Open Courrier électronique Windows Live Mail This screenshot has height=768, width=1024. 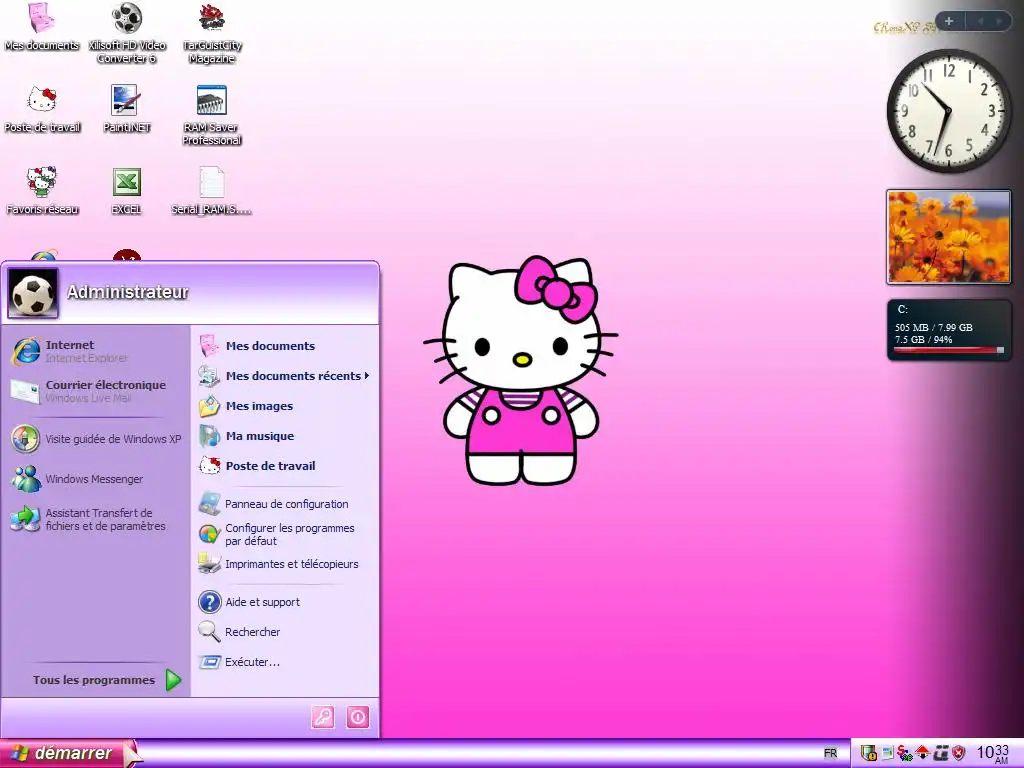(95, 391)
